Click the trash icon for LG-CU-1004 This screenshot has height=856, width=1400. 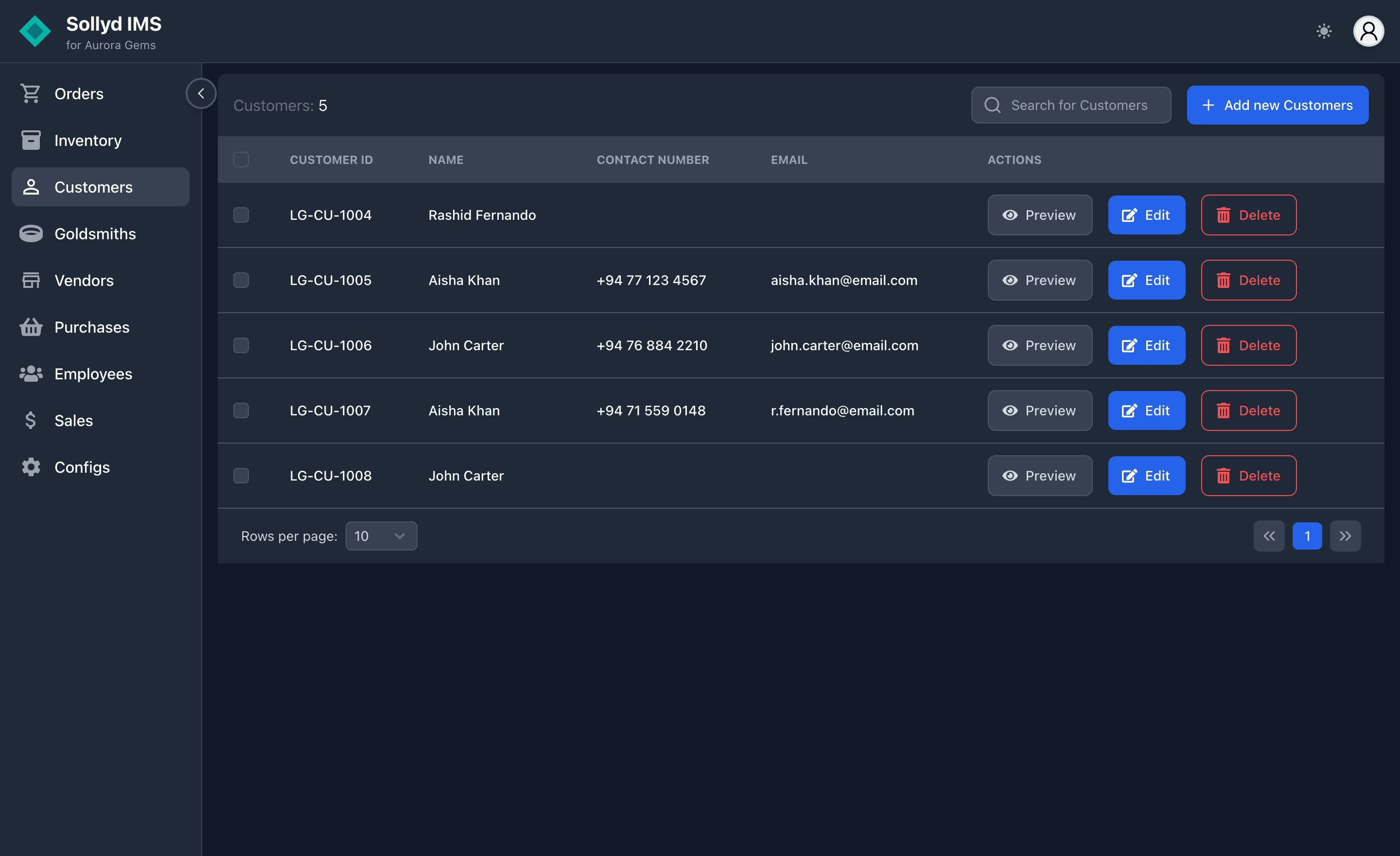click(x=1223, y=215)
